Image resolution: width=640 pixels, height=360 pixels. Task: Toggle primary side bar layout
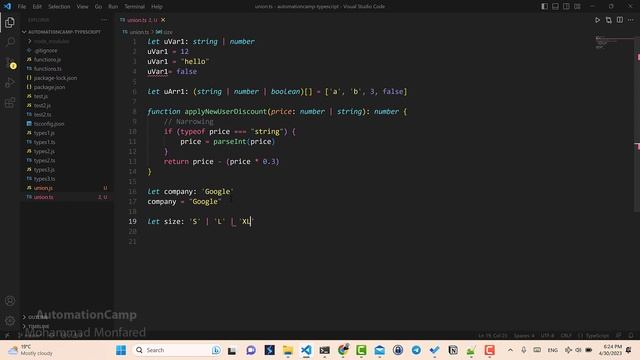click(544, 7)
